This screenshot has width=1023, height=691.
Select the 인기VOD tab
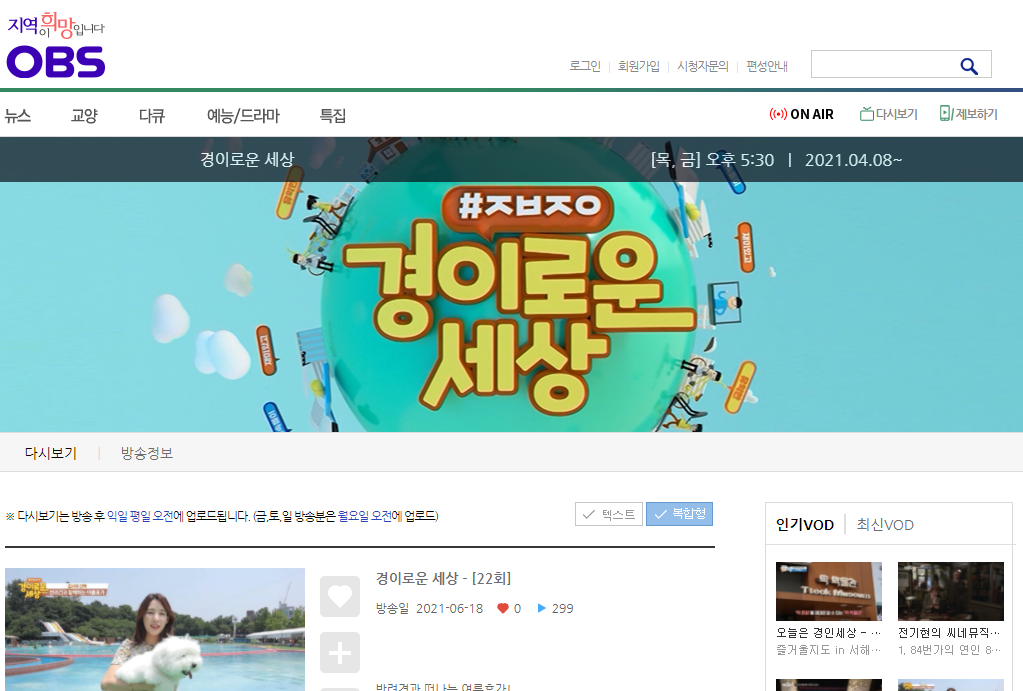click(x=804, y=525)
